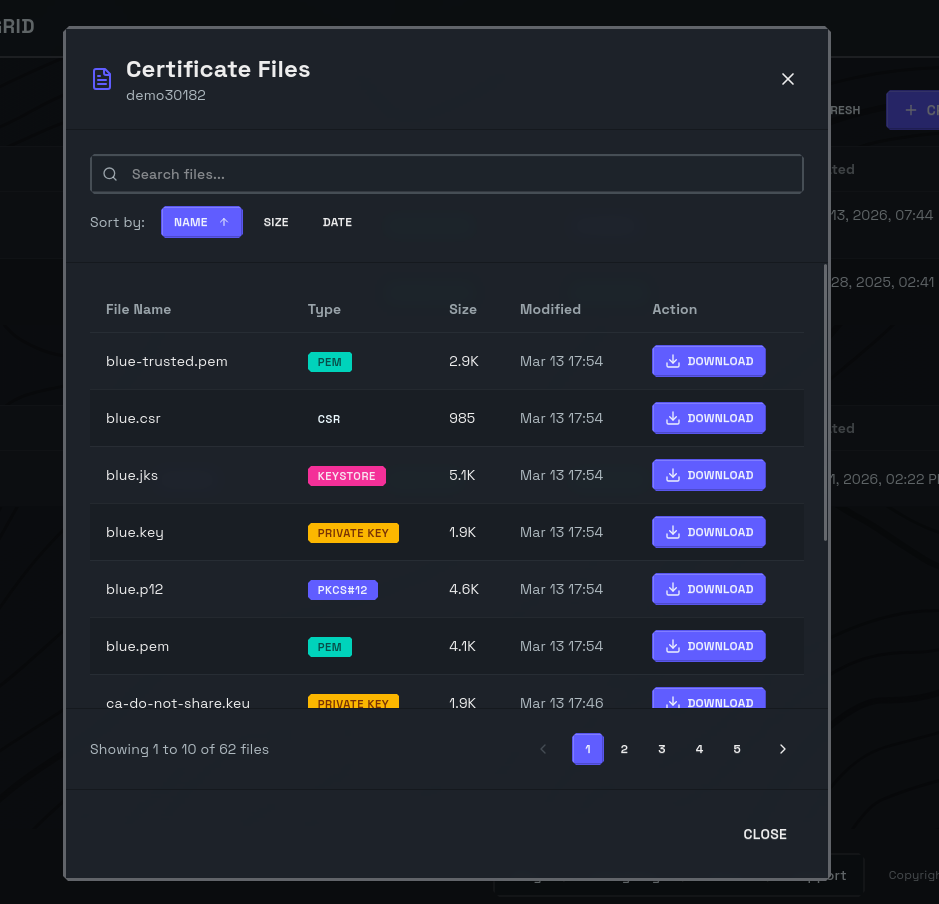
Task: Switch to page 3
Action: [x=662, y=749]
